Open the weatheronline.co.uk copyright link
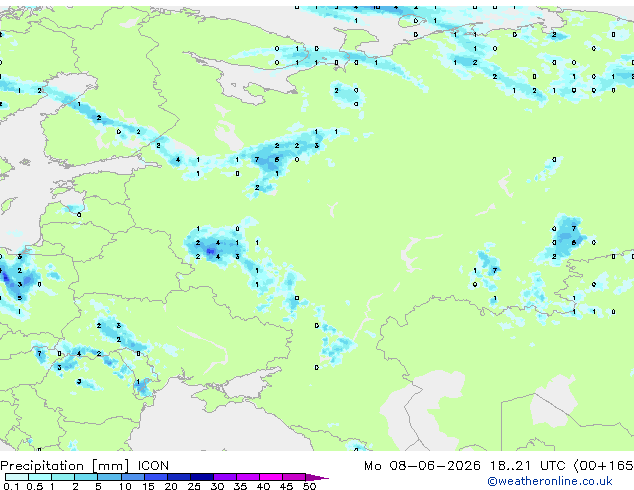The height and width of the screenshot is (490, 634). click(x=550, y=481)
